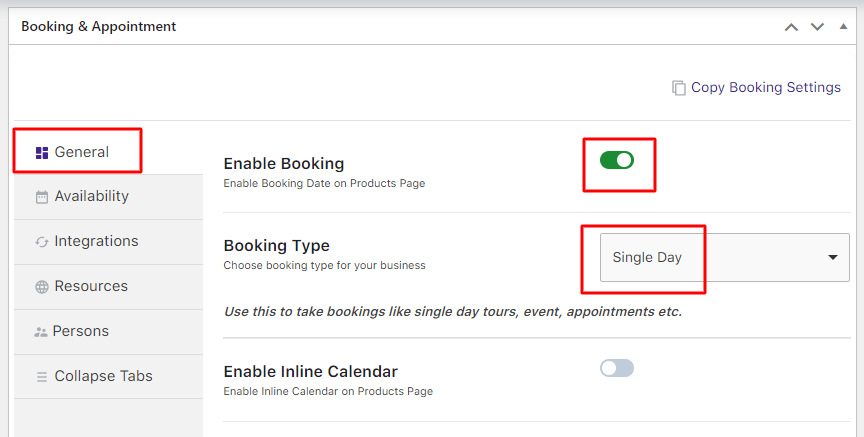Collapse the Booking & Appointment panel triangle
864x437 pixels.
click(x=843, y=27)
